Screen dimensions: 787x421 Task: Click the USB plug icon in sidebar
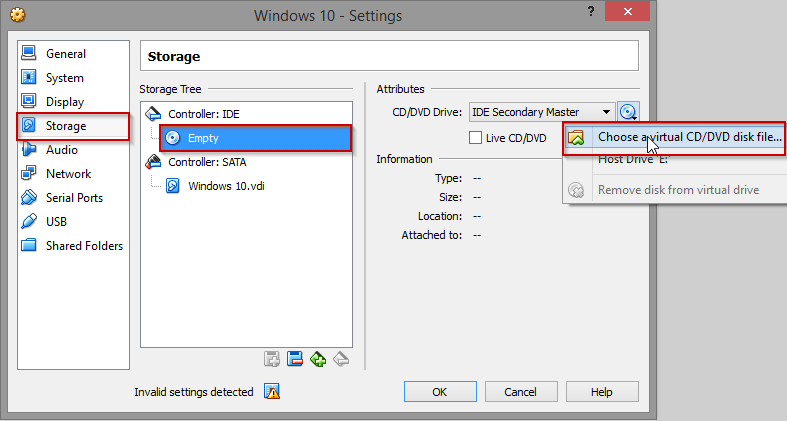pos(29,221)
